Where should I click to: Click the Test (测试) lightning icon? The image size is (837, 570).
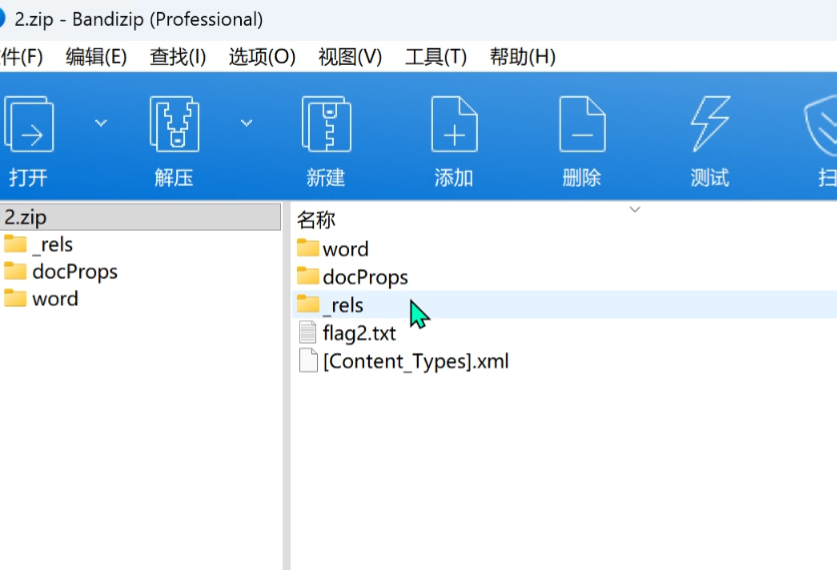(709, 125)
